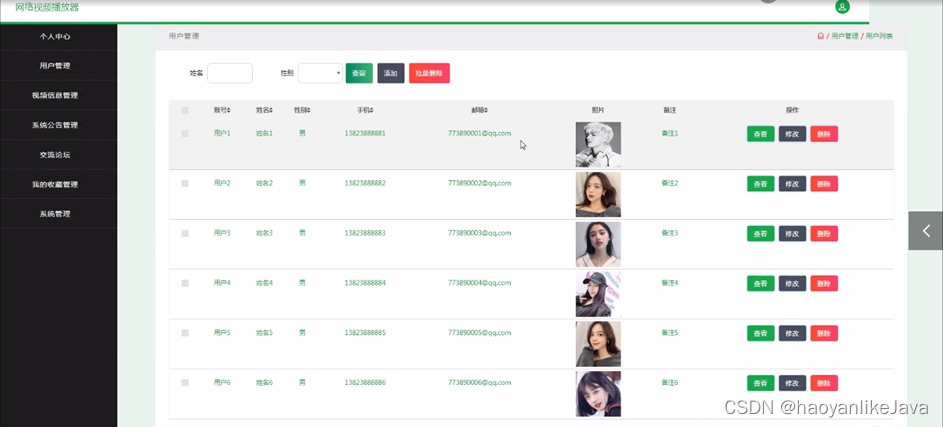943x427 pixels.
Task: Open 交流论坛 in the sidebar
Action: point(55,155)
